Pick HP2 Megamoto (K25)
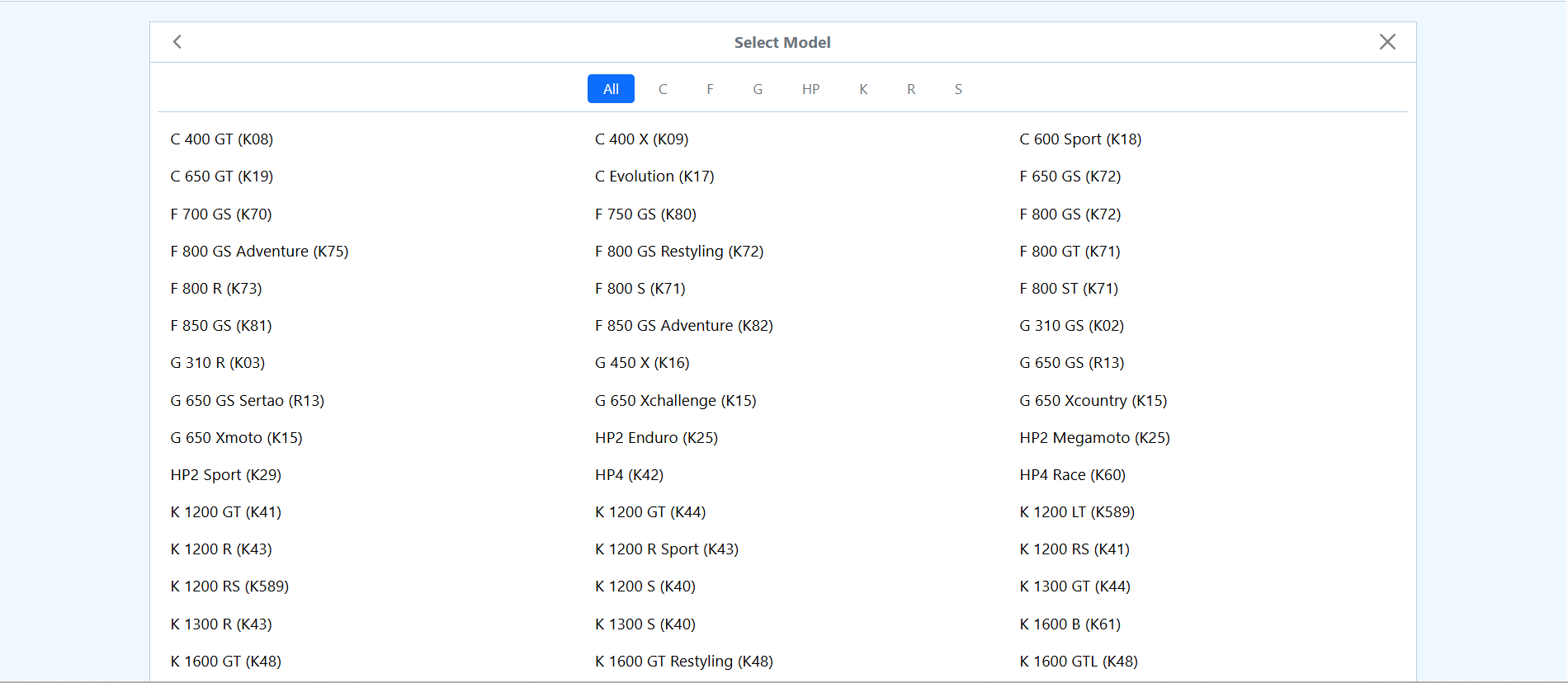 click(1095, 438)
